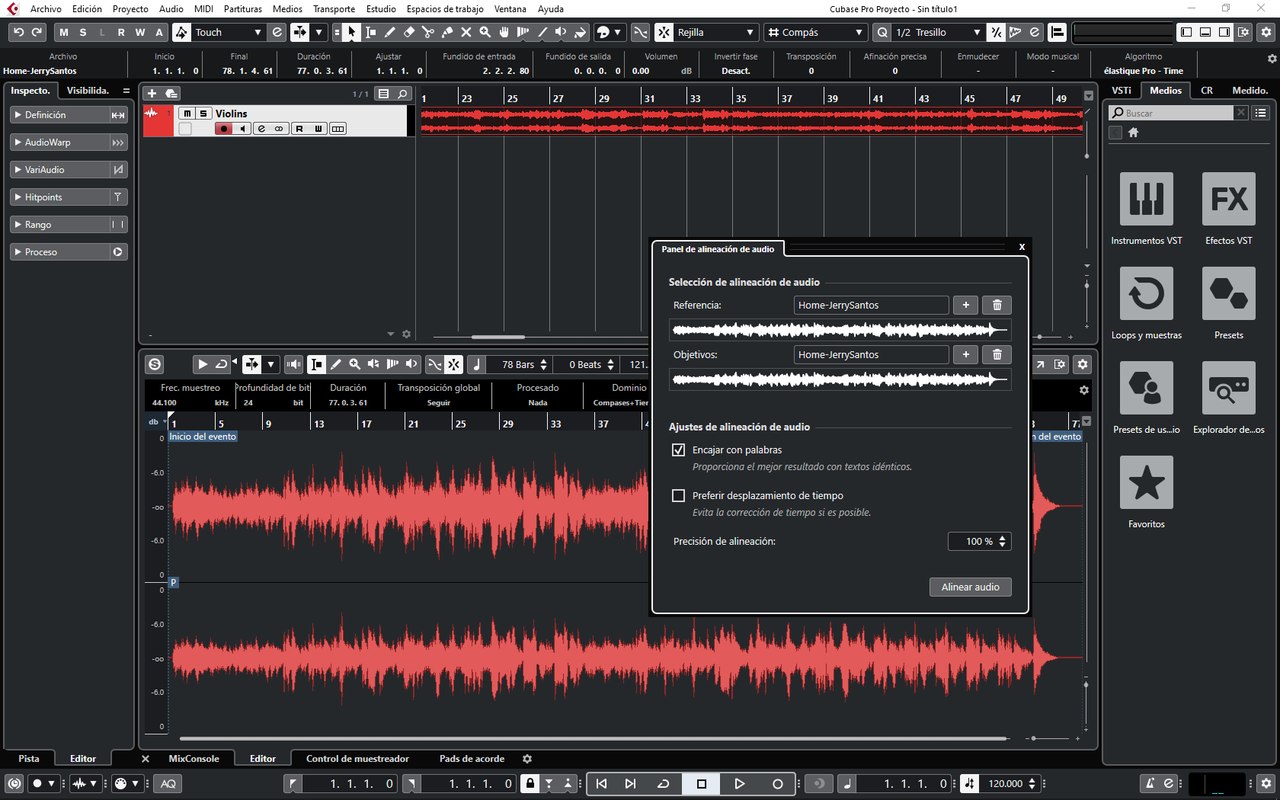Viewport: 1280px width, 800px height.
Task: Open the Presets media tile
Action: (1228, 294)
